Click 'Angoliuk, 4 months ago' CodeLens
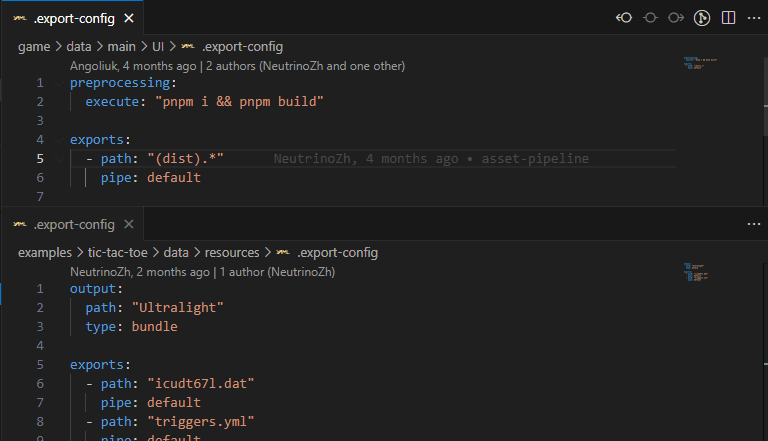This screenshot has width=768, height=441. pyautogui.click(x=133, y=65)
